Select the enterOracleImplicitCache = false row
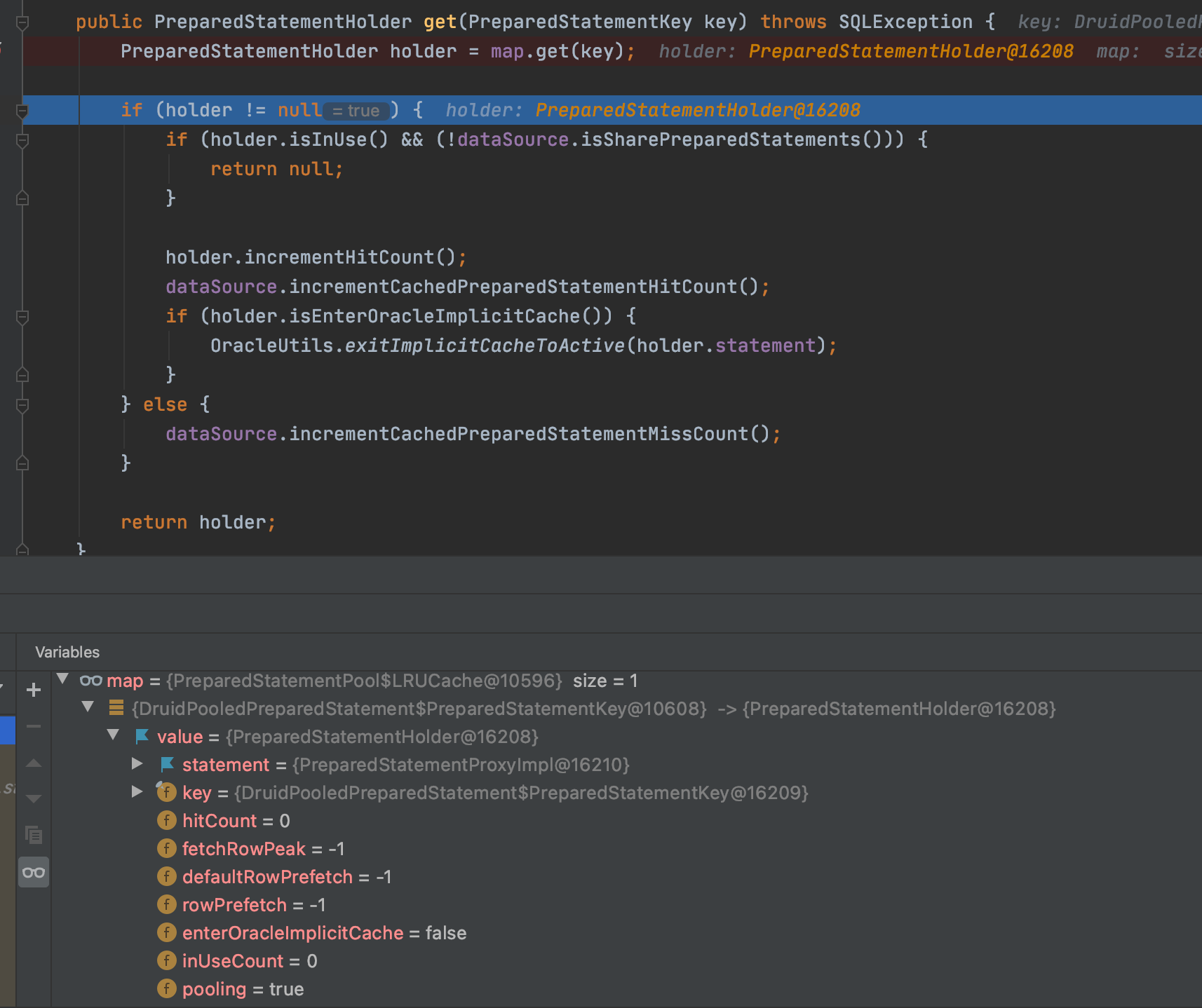The height and width of the screenshot is (1008, 1202). 626,933
